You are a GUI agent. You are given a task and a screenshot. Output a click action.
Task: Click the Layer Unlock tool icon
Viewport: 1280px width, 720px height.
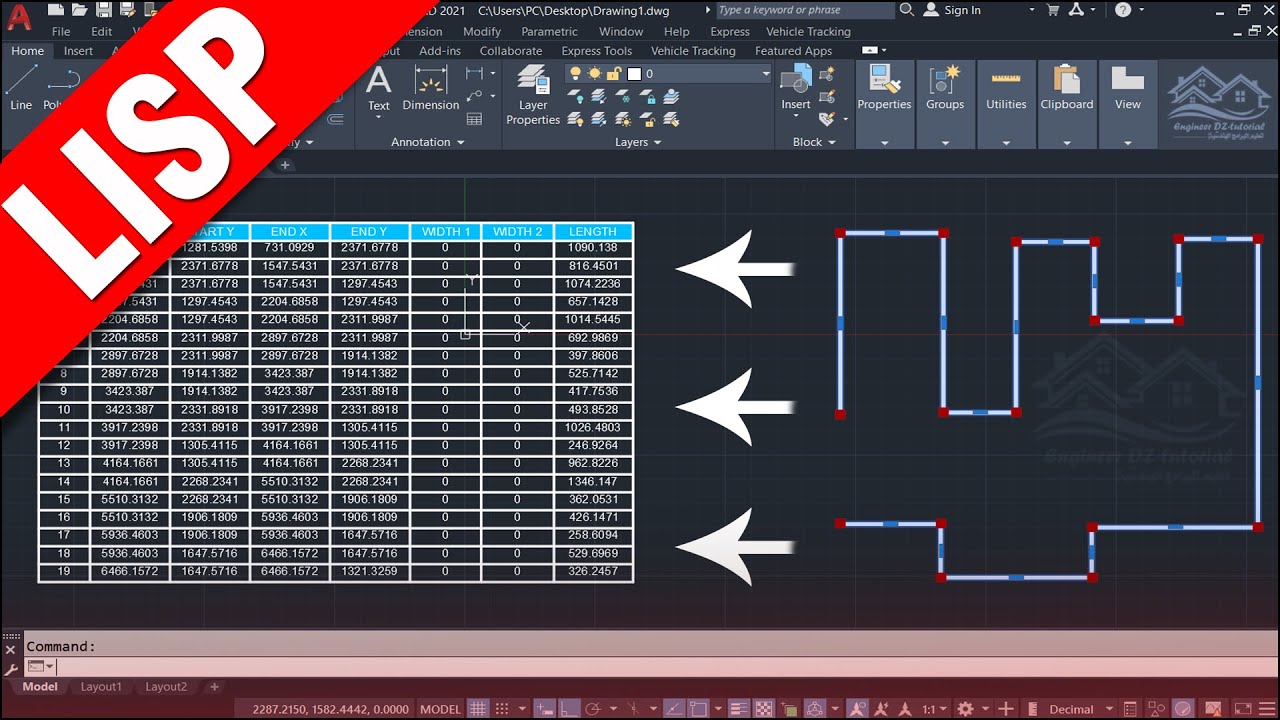click(648, 119)
